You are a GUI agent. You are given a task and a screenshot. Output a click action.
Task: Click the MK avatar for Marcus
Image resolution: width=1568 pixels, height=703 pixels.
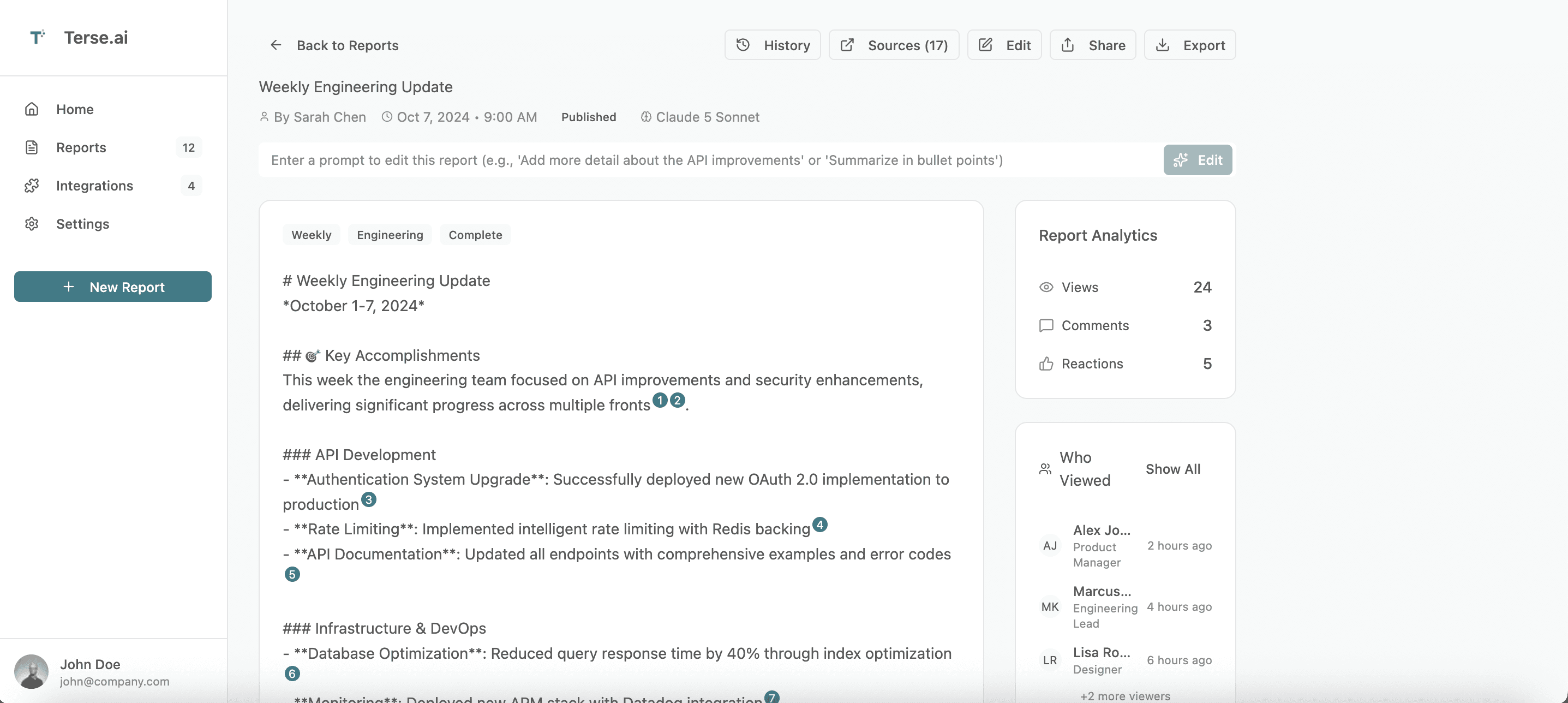tap(1050, 607)
